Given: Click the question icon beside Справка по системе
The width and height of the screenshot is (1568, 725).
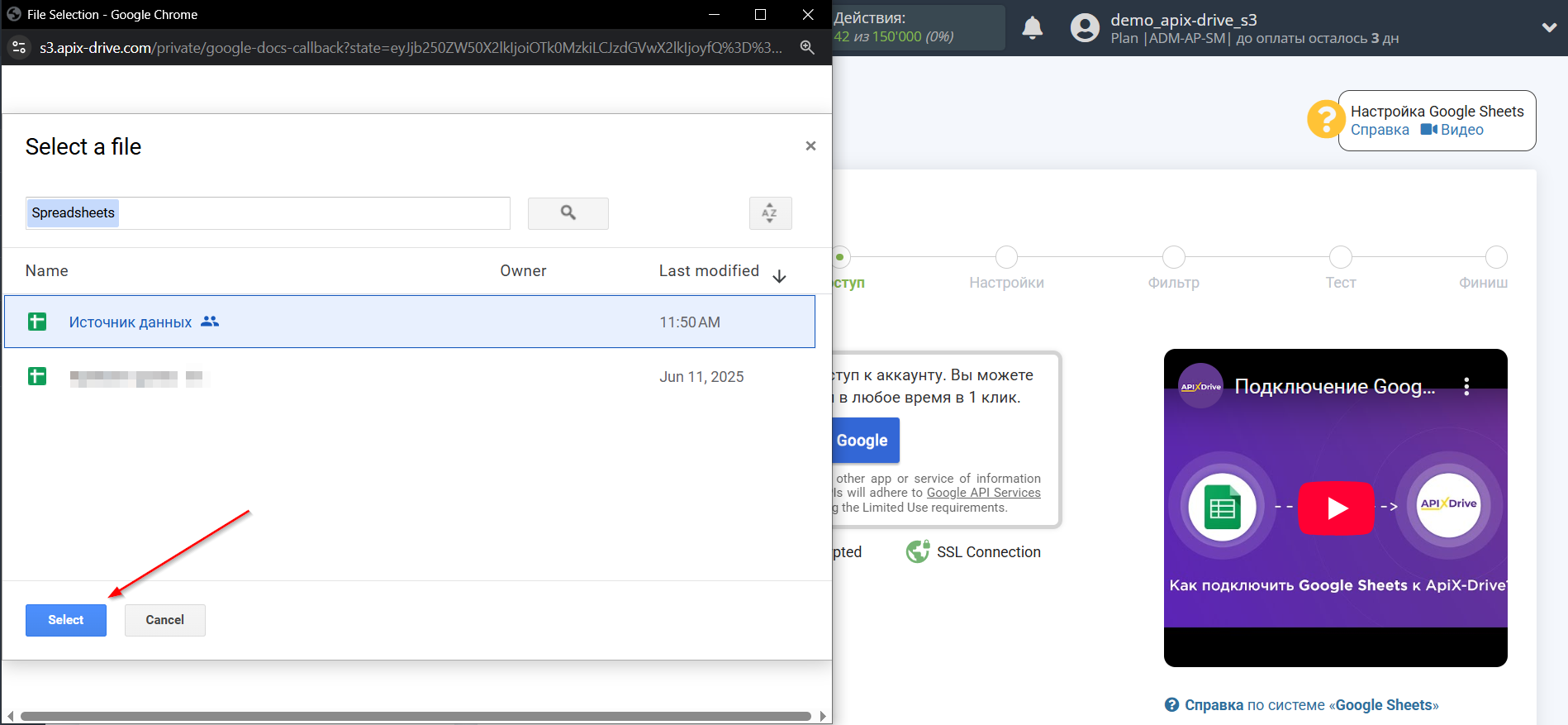Looking at the screenshot, I should 1171,705.
